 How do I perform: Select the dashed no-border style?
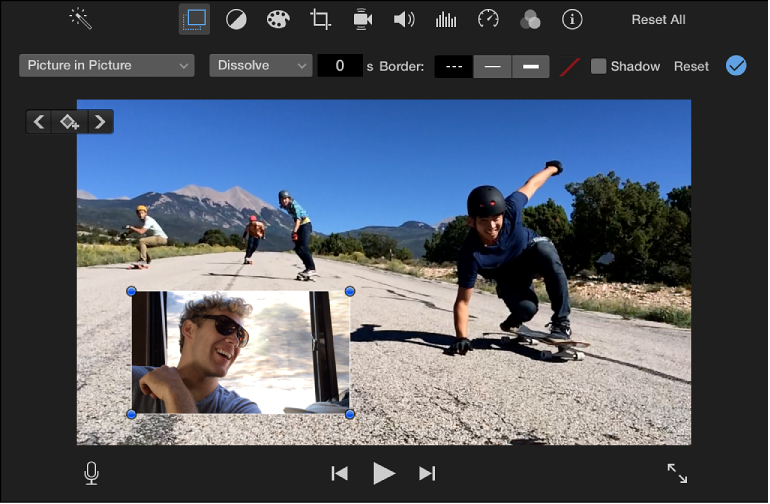454,66
